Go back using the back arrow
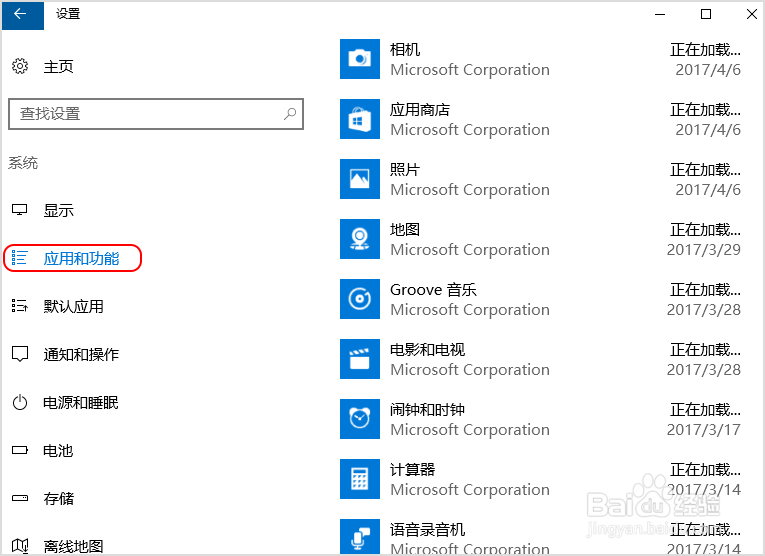This screenshot has width=765, height=556. [x=21, y=14]
